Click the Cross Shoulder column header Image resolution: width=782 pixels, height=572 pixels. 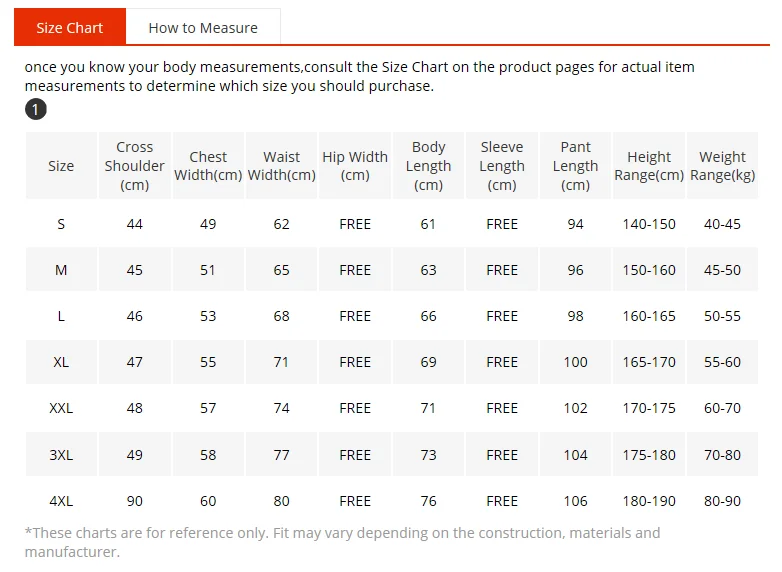[135, 166]
